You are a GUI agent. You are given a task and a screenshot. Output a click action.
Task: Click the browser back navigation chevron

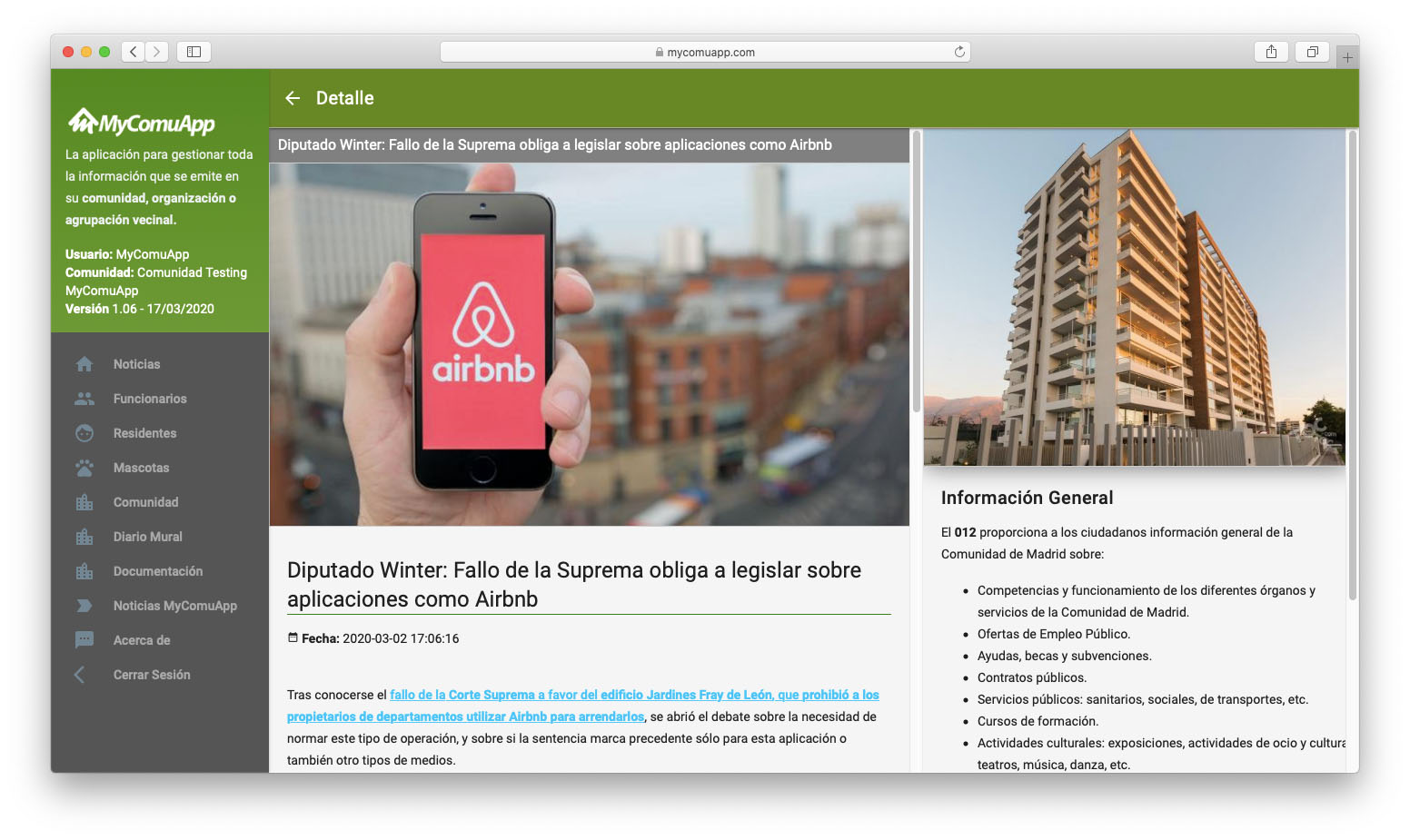[132, 52]
